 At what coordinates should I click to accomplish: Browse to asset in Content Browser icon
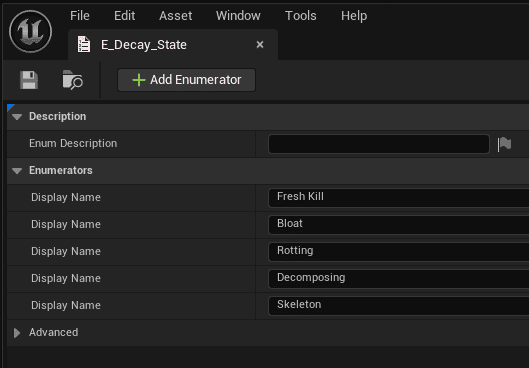(x=73, y=80)
